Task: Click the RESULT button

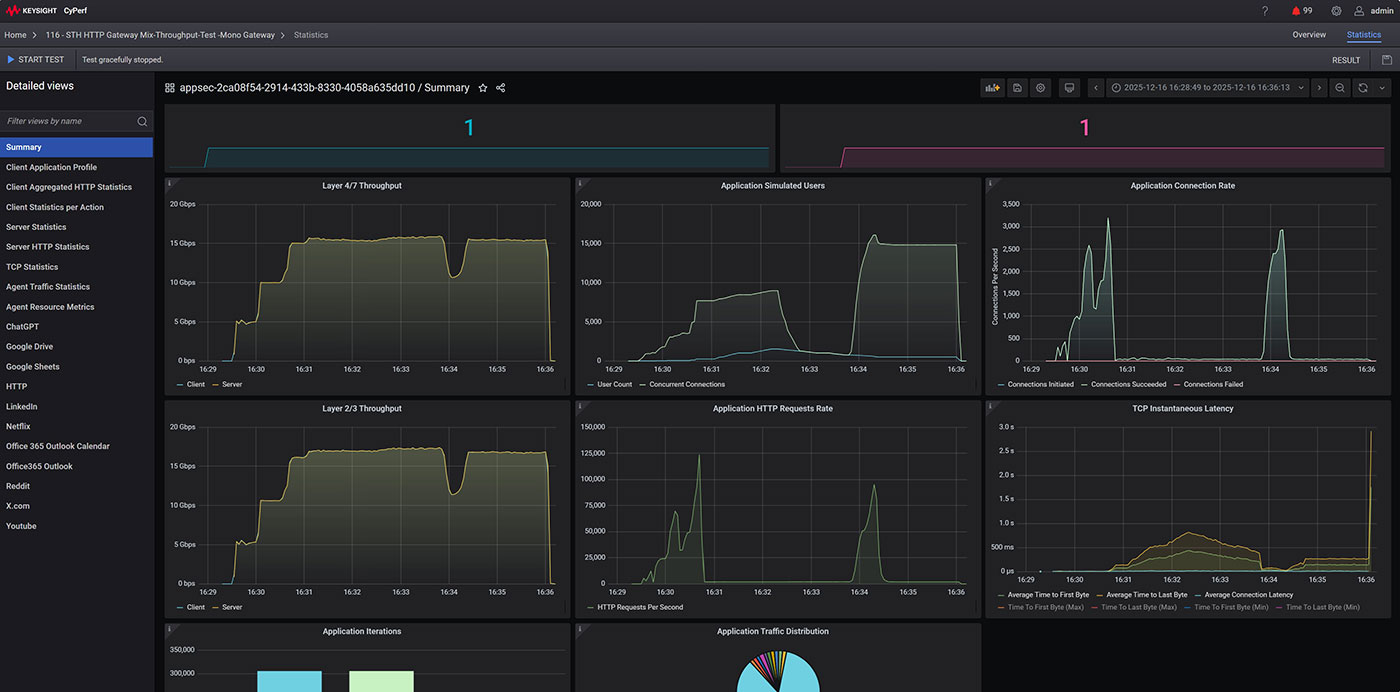Action: coord(1346,60)
